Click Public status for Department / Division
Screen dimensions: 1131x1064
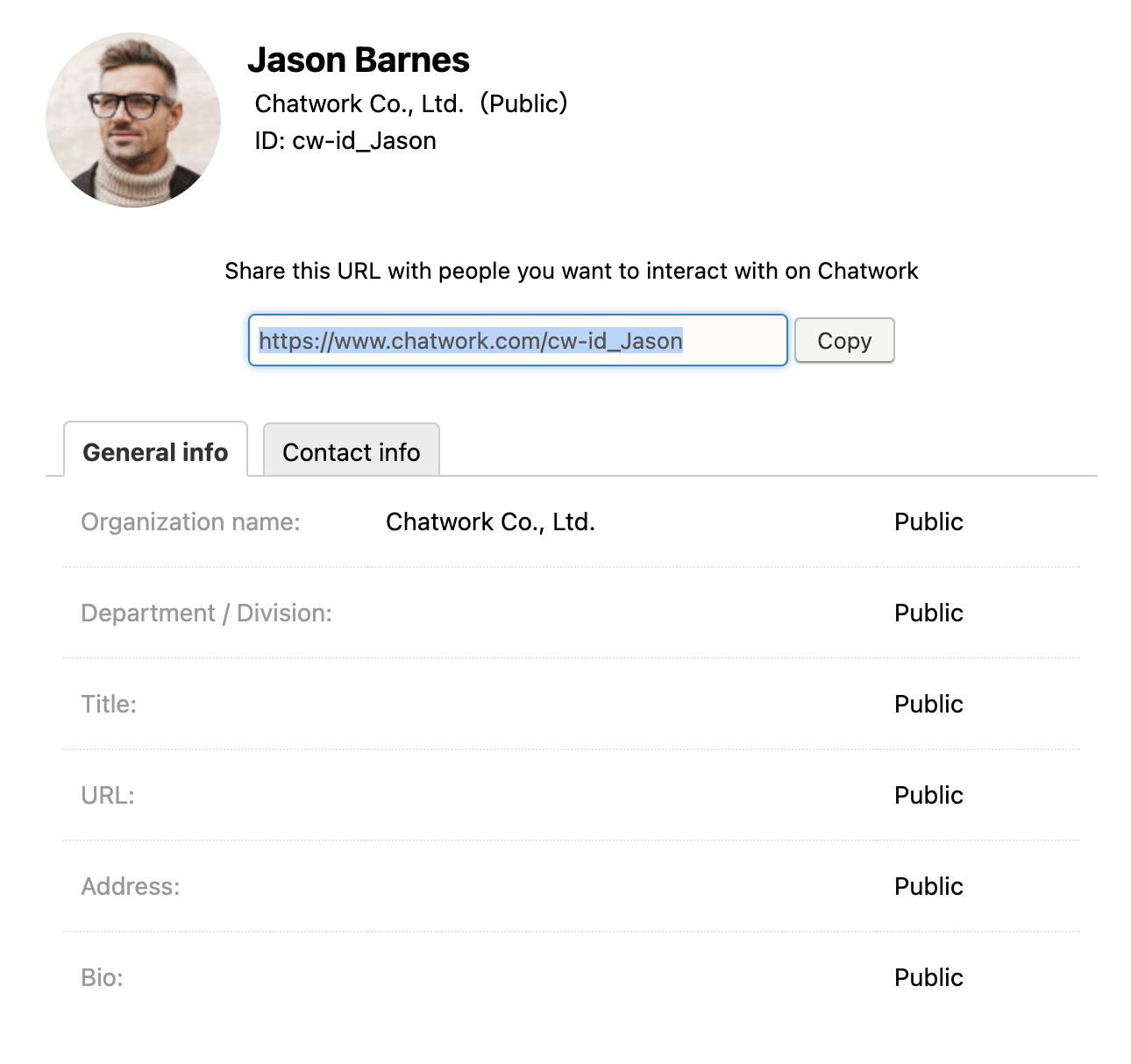pos(928,613)
